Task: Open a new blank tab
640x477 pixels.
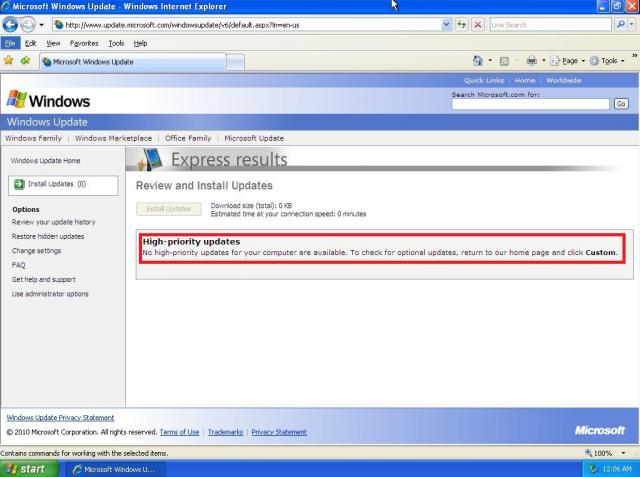Action: tap(236, 62)
